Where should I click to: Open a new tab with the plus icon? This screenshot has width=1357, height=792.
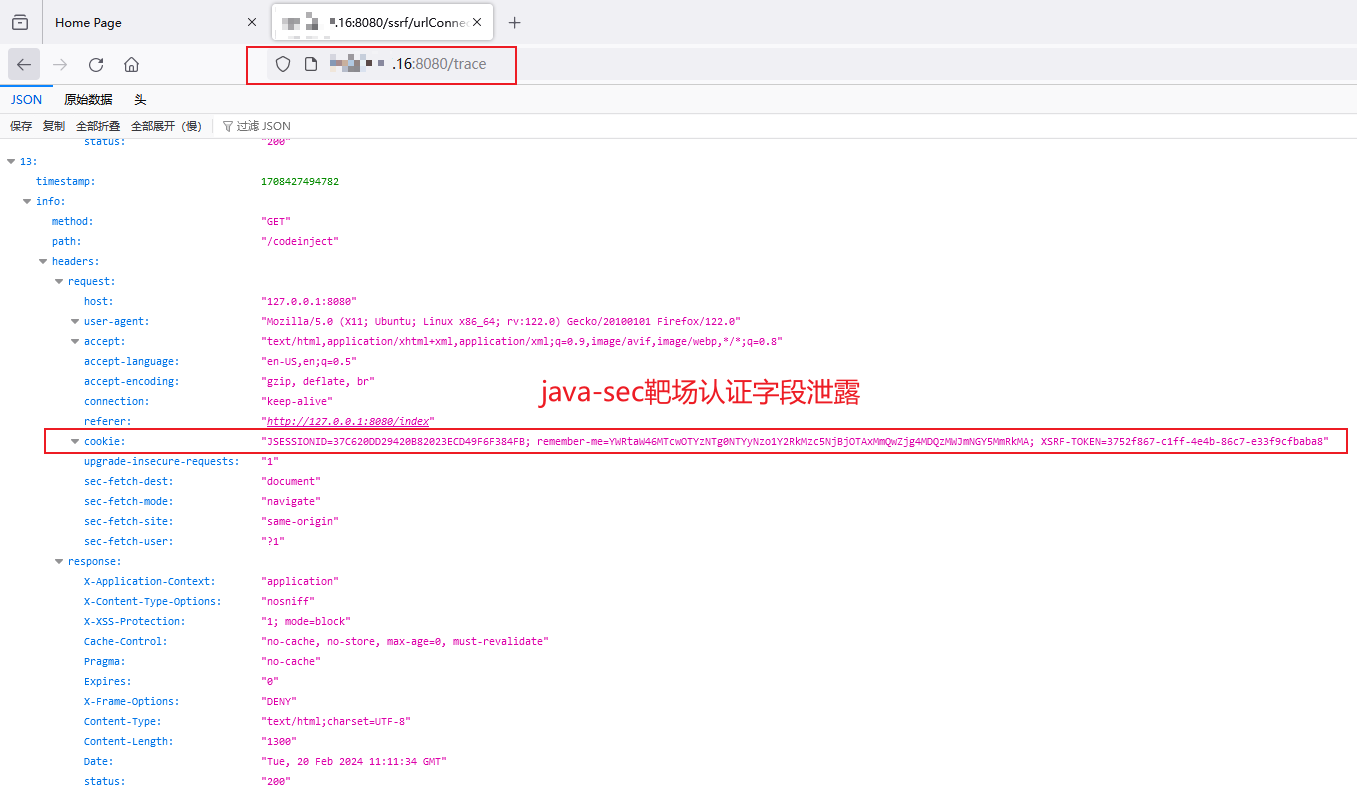click(514, 22)
